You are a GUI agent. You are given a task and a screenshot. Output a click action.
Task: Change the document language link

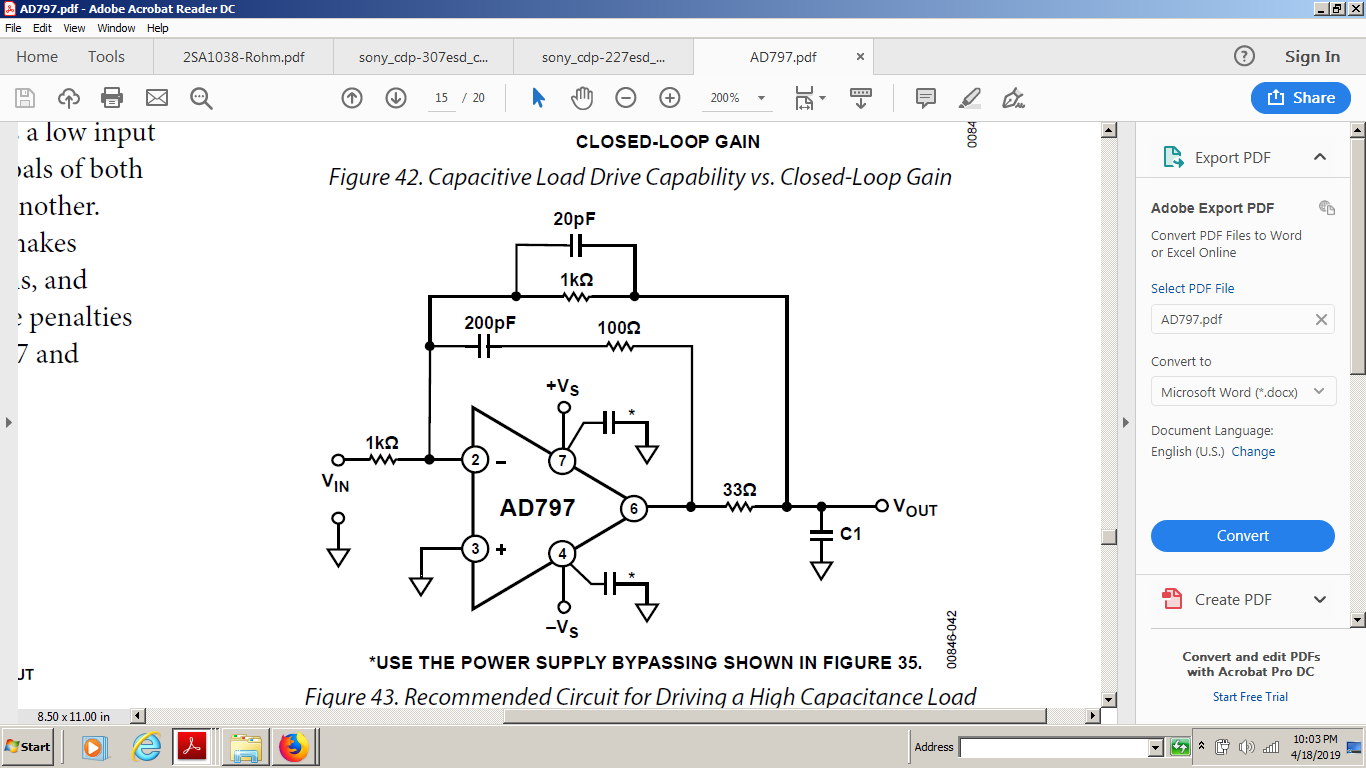[x=1253, y=452]
